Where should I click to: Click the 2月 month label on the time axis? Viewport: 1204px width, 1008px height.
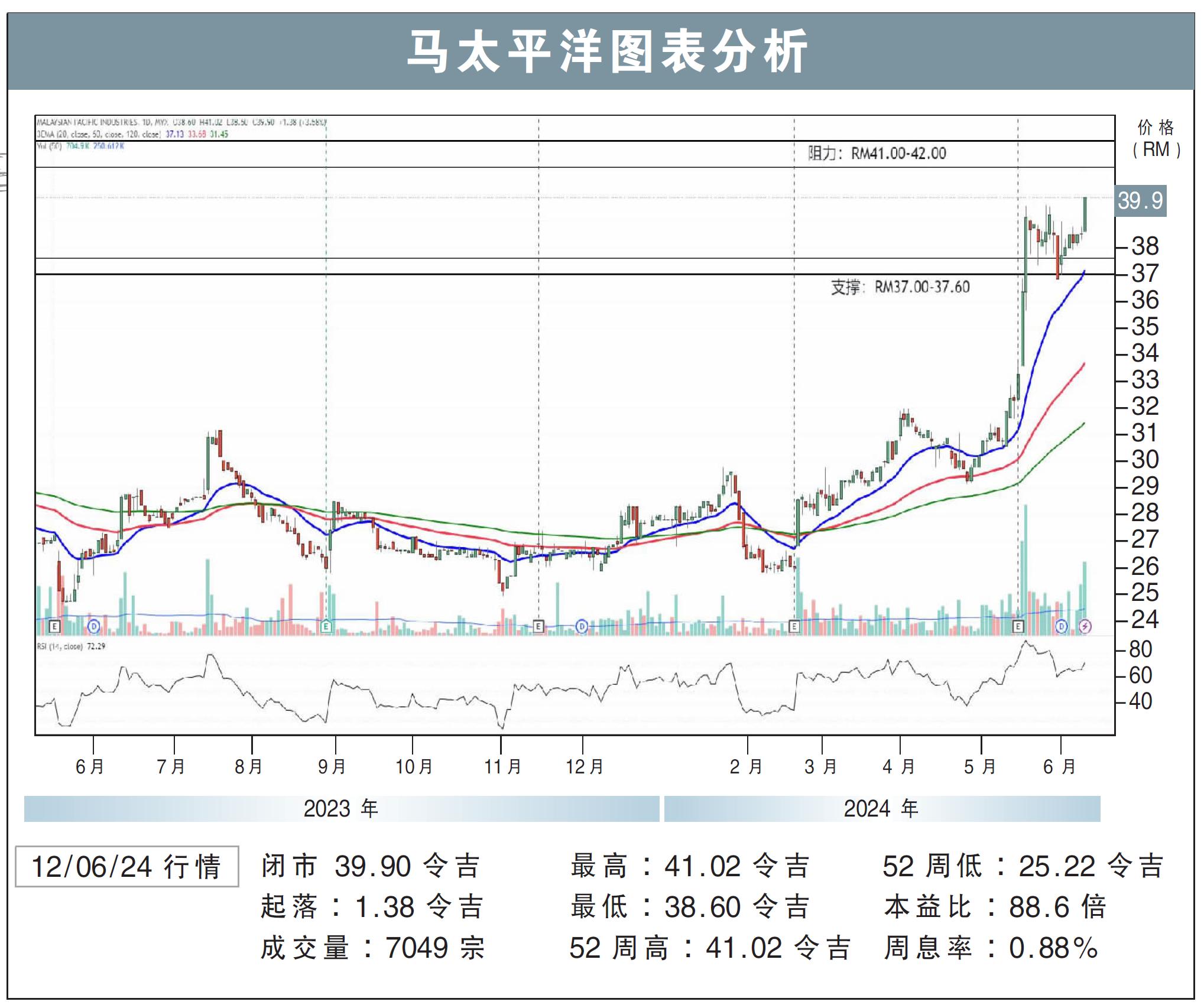pyautogui.click(x=747, y=767)
